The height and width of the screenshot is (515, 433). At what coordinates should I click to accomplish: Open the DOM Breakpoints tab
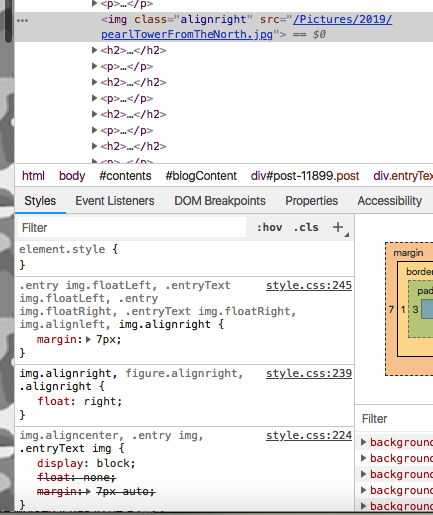click(x=220, y=201)
